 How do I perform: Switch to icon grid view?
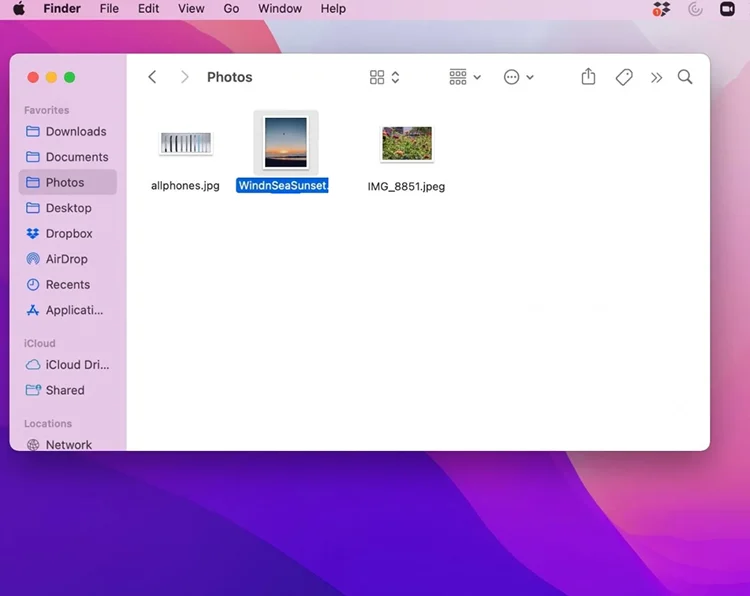tap(377, 77)
